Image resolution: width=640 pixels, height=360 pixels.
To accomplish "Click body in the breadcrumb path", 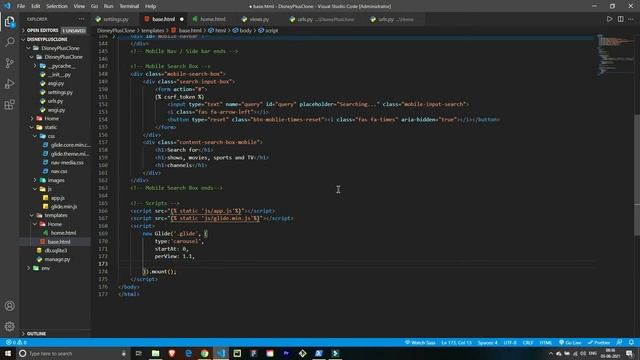I will (x=245, y=31).
